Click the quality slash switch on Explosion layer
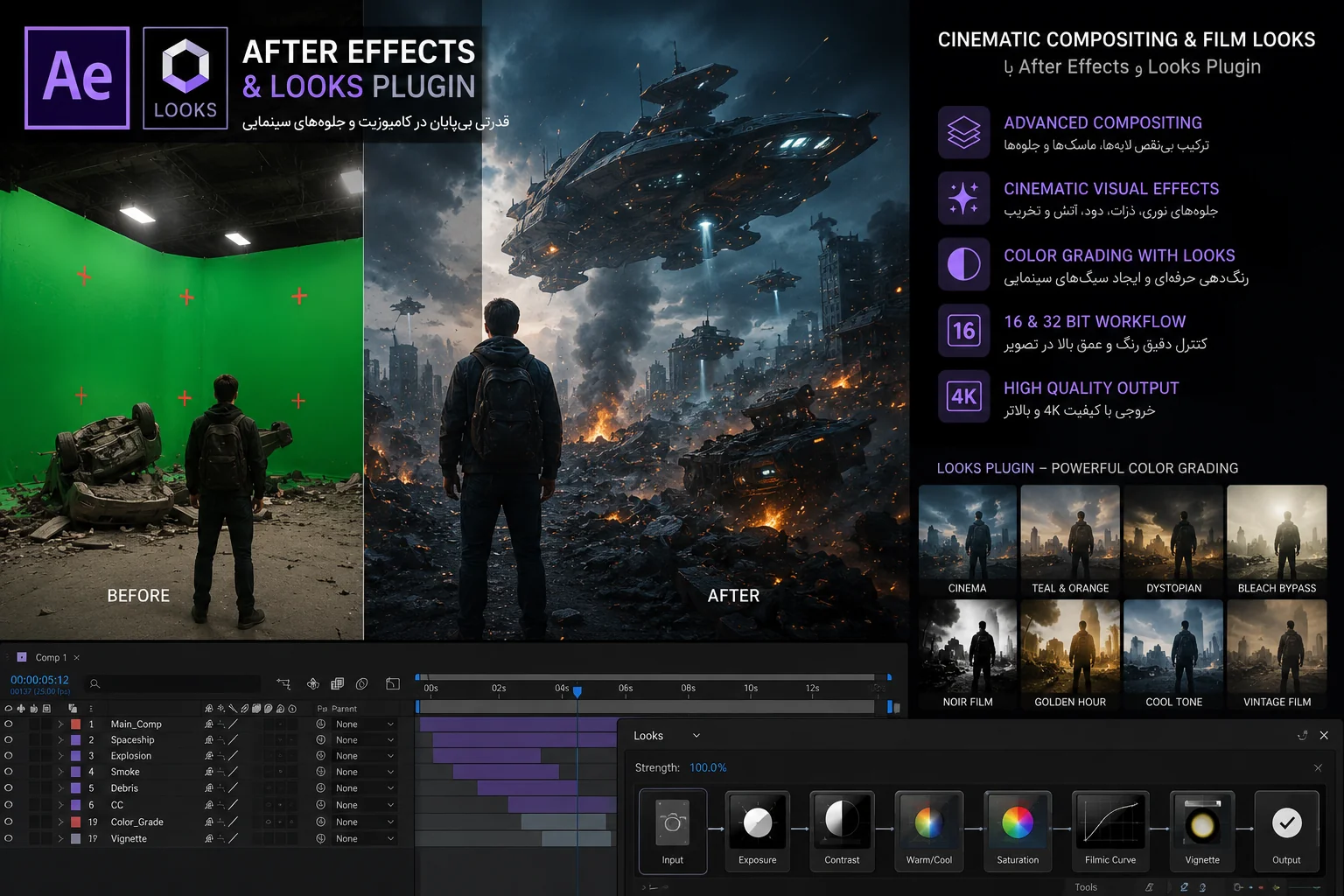 [x=233, y=756]
